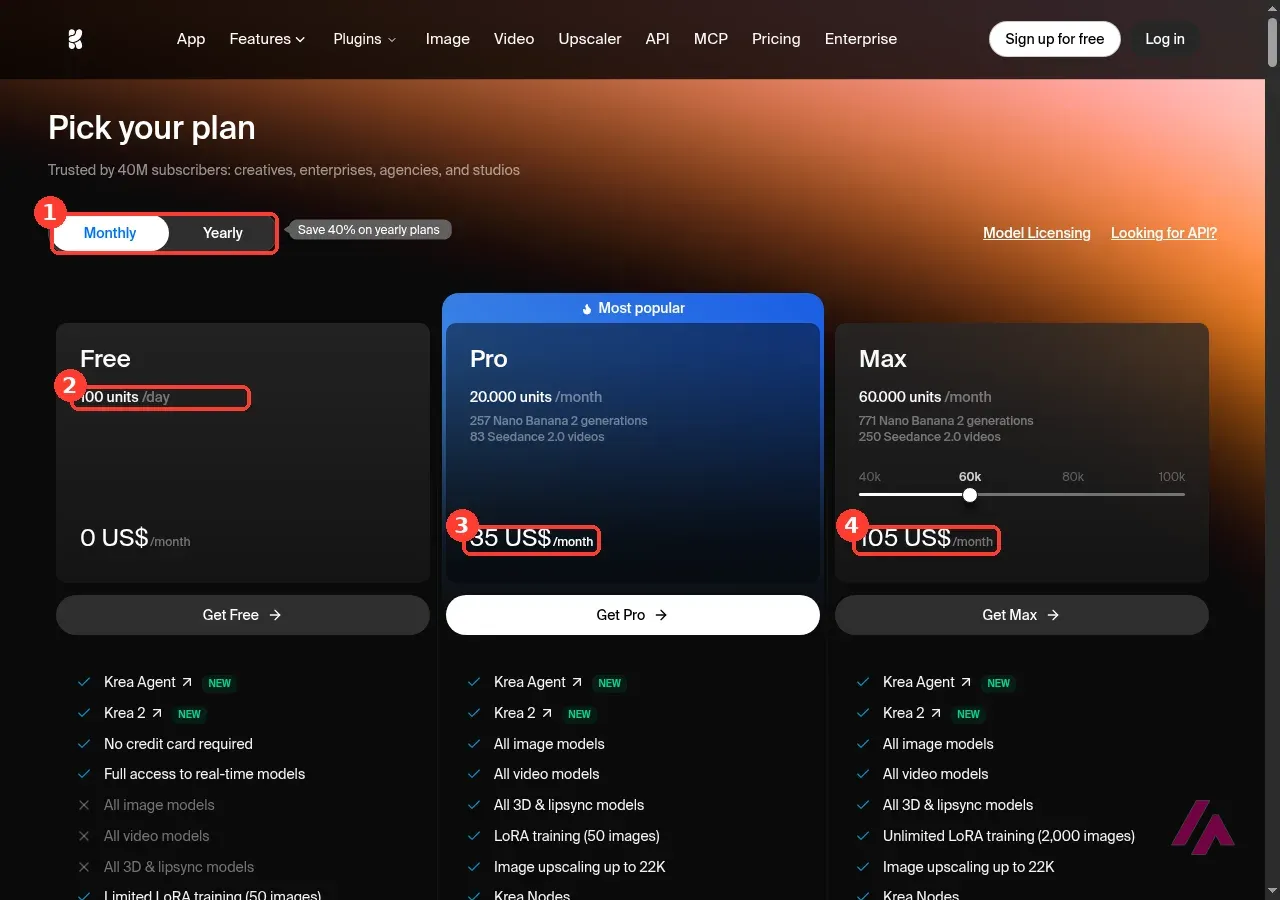The width and height of the screenshot is (1280, 900).
Task: Open MCP in the top navigation
Action: [x=711, y=39]
